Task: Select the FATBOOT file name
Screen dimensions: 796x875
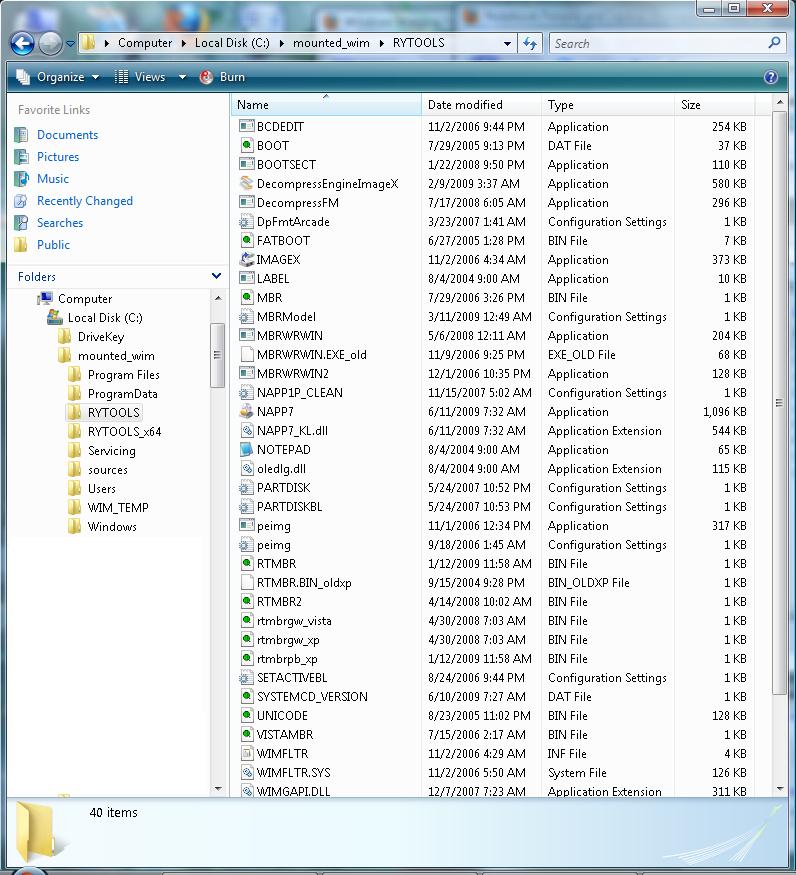Action: (283, 240)
